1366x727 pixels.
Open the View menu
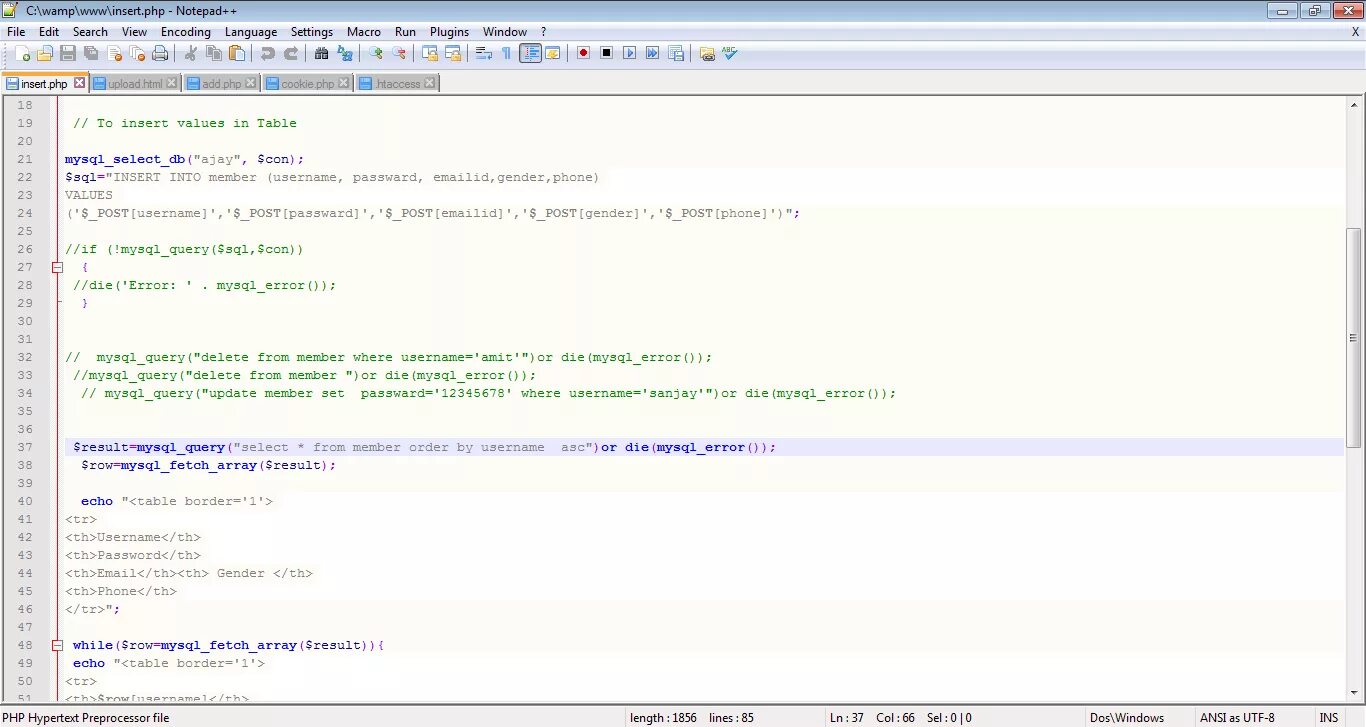point(134,32)
